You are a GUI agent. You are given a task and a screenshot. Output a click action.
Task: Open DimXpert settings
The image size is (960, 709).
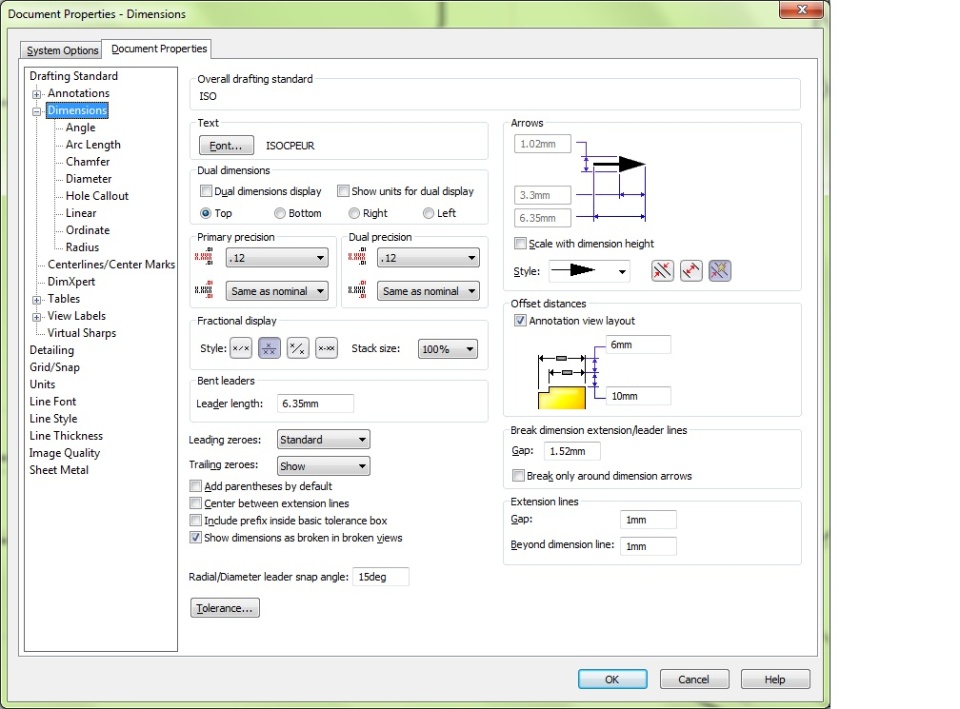coord(71,282)
